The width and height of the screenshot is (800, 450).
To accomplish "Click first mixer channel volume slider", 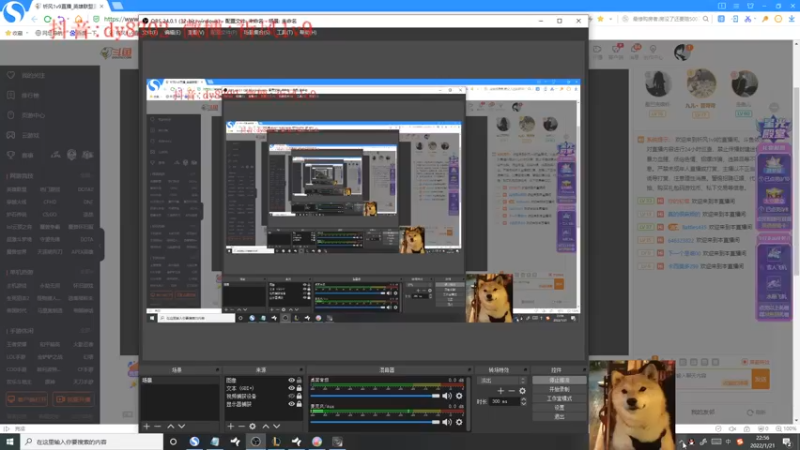I will (375, 396).
